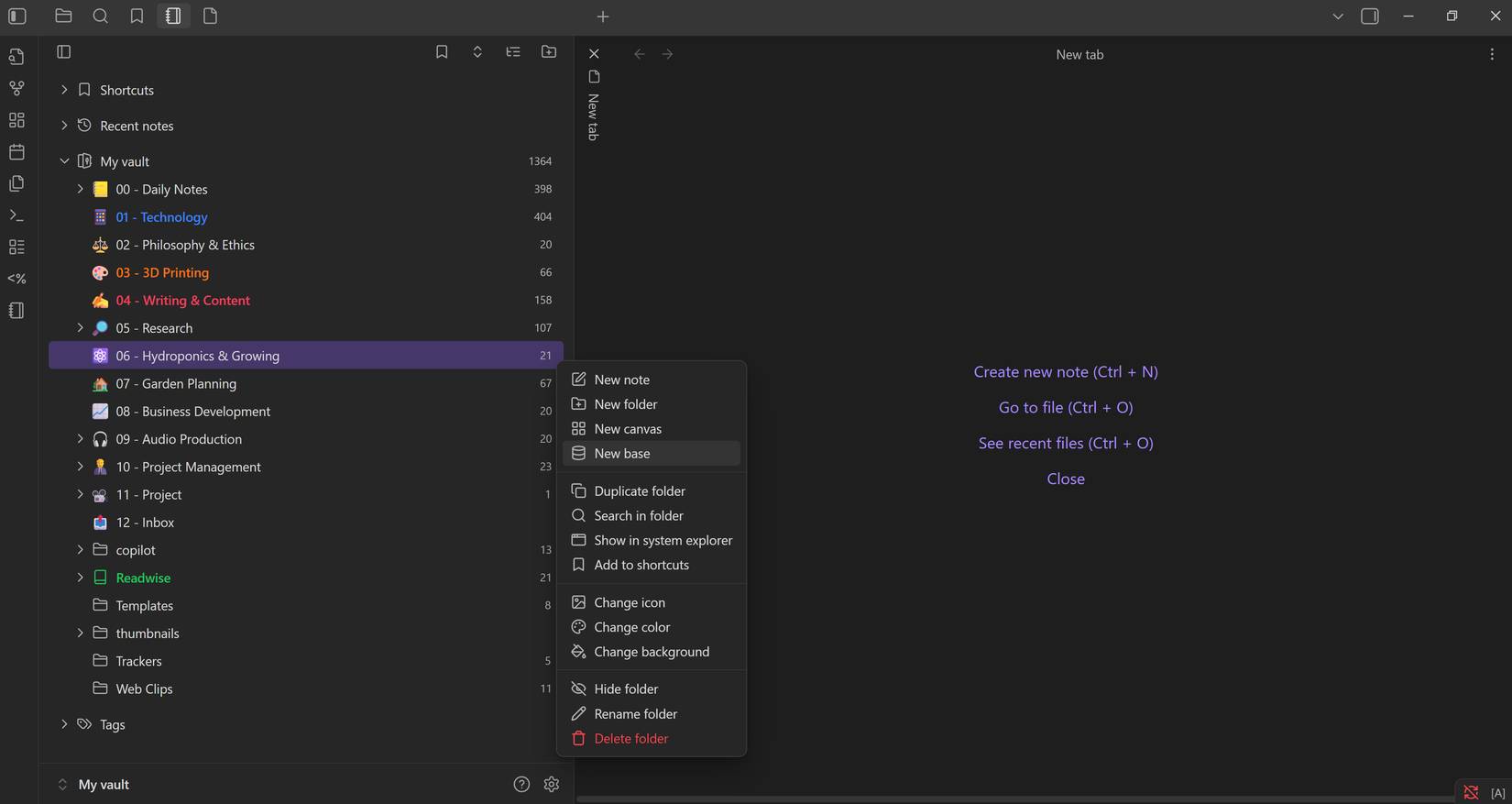This screenshot has height=804, width=1512.
Task: Expand the 05 - Research folder
Action: (80, 328)
